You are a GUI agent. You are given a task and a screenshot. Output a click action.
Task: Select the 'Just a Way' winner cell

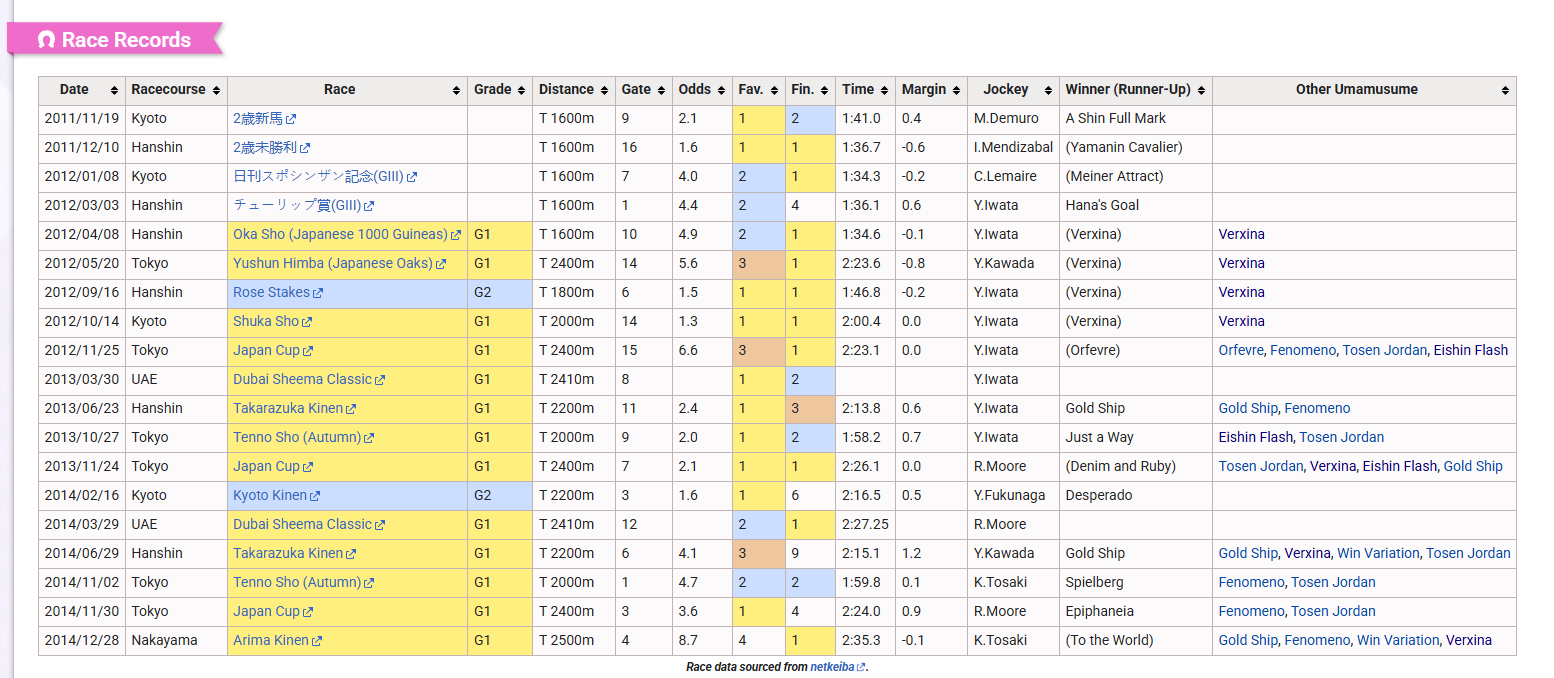point(1135,437)
